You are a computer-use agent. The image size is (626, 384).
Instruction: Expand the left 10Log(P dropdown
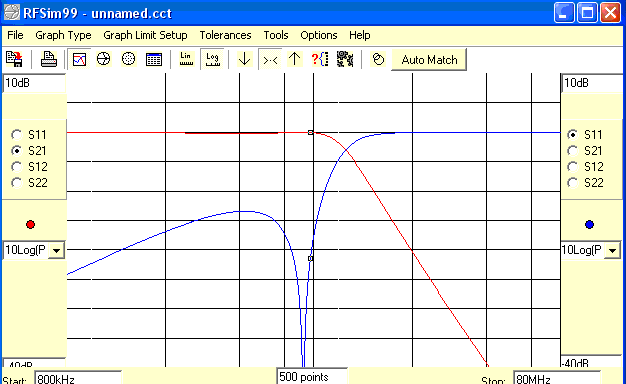pyautogui.click(x=56, y=251)
